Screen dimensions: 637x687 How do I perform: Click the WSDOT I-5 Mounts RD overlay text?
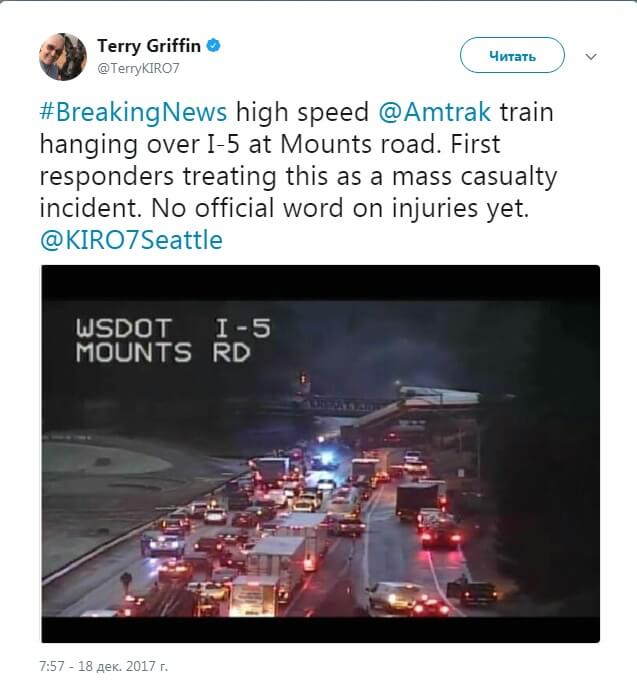coord(173,341)
